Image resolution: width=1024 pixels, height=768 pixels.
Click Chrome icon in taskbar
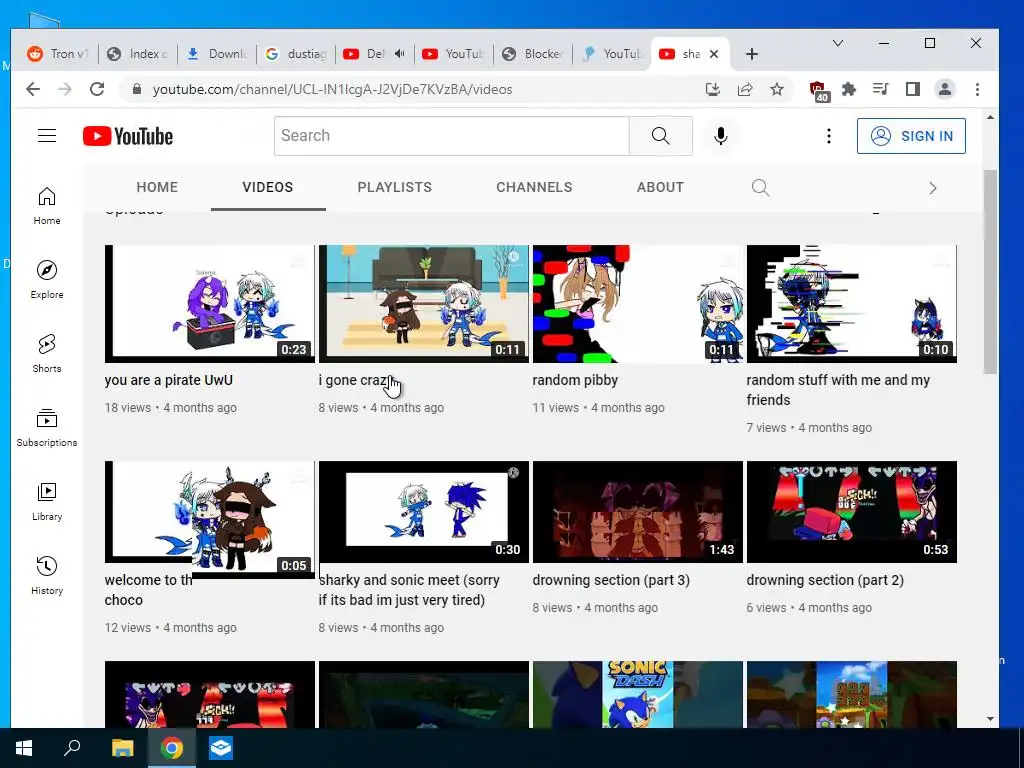172,748
